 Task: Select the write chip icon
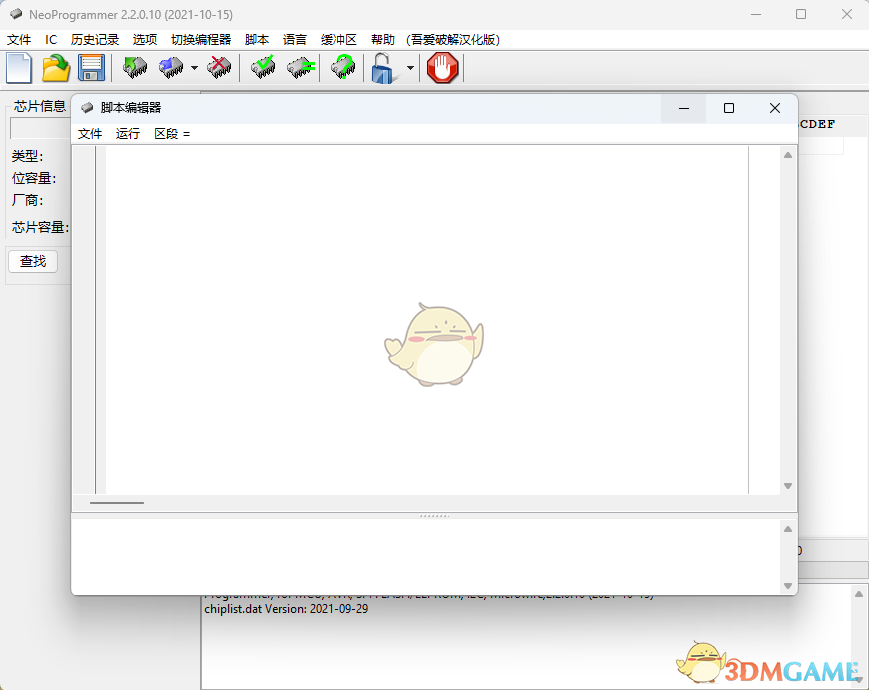coord(170,68)
